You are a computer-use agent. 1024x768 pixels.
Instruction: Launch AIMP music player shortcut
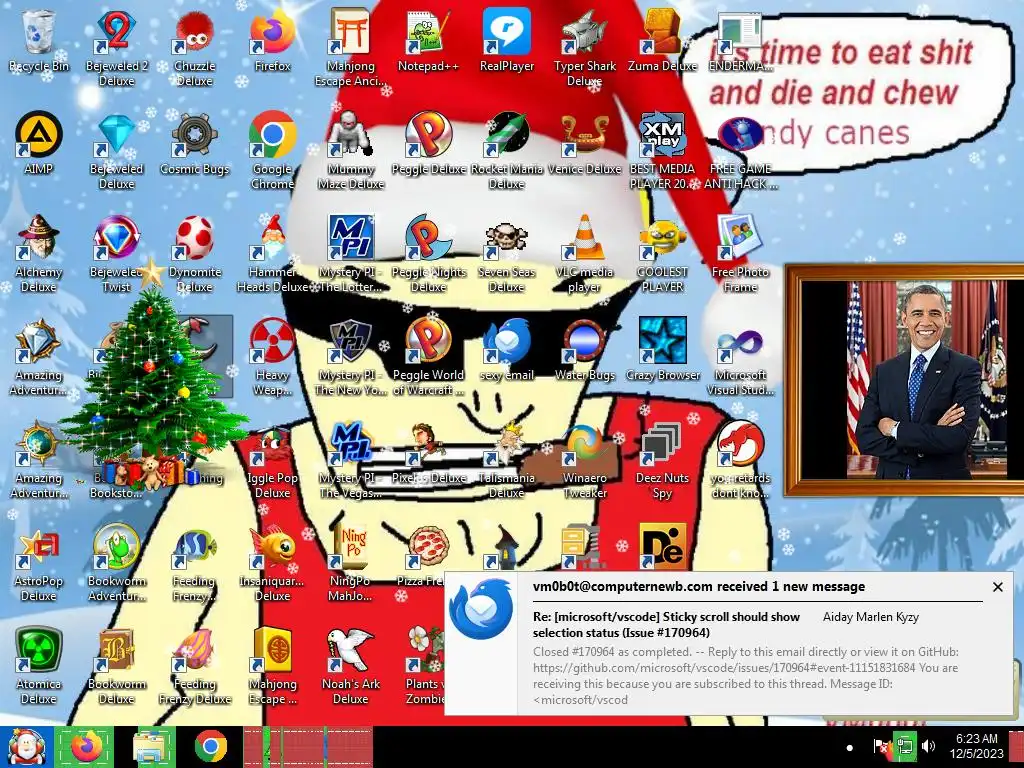click(x=39, y=144)
